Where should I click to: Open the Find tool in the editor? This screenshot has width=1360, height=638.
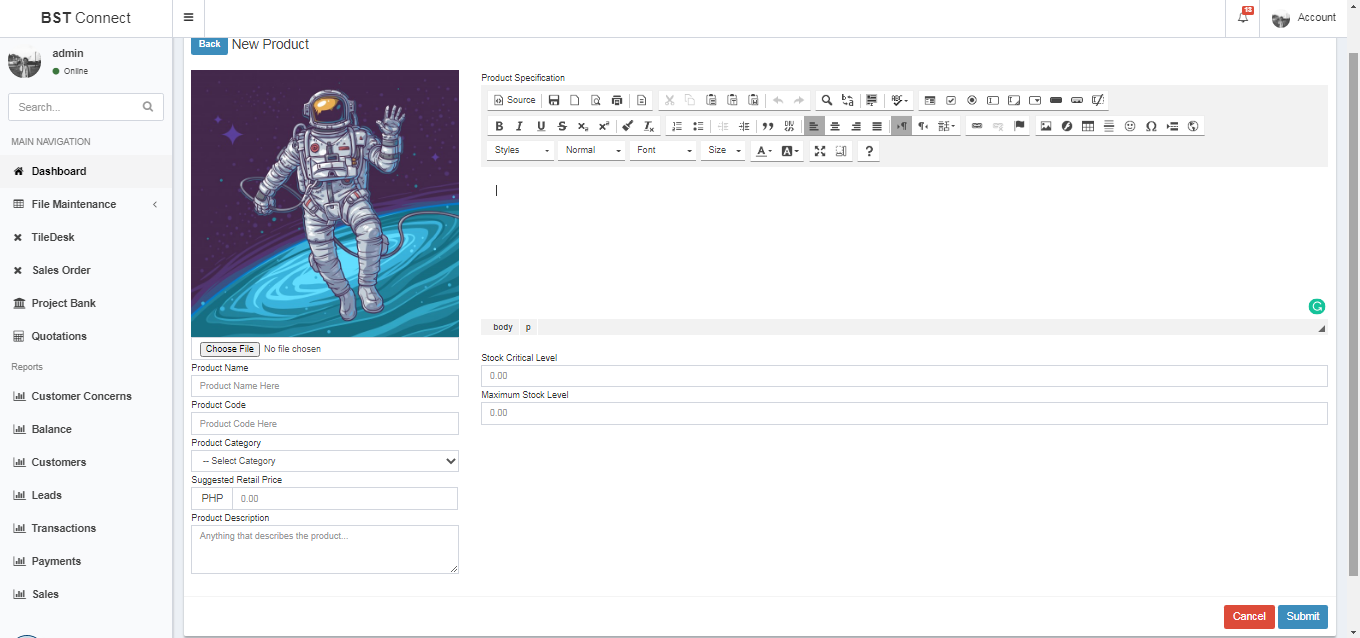[827, 100]
